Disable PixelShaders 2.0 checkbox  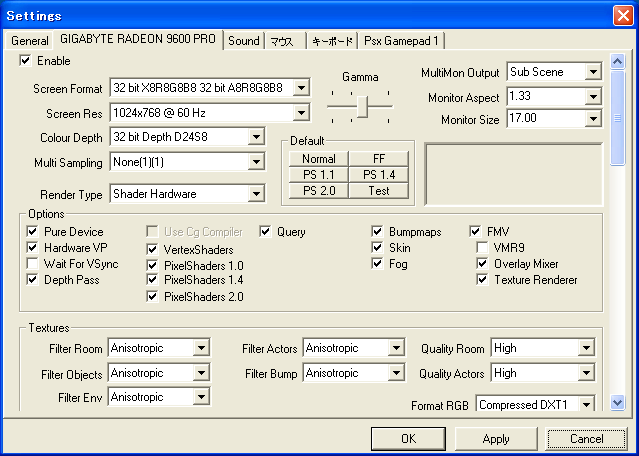153,297
